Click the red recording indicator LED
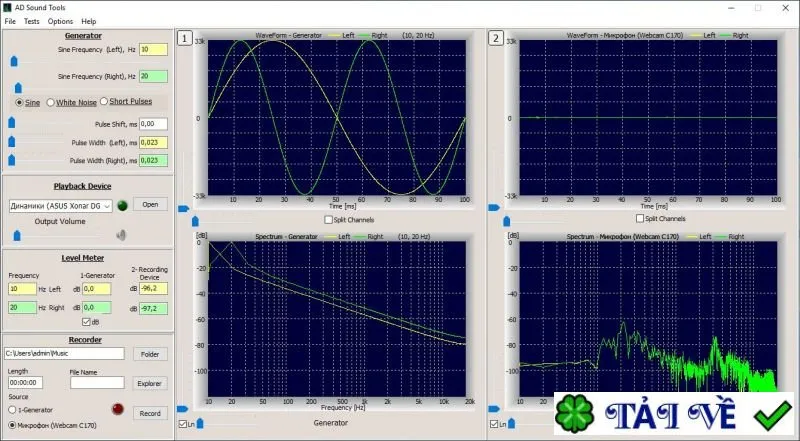800x441 pixels. [x=118, y=409]
